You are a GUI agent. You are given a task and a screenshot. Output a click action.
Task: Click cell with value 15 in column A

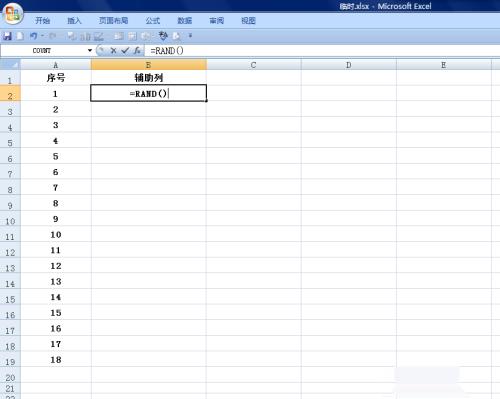pos(56,313)
